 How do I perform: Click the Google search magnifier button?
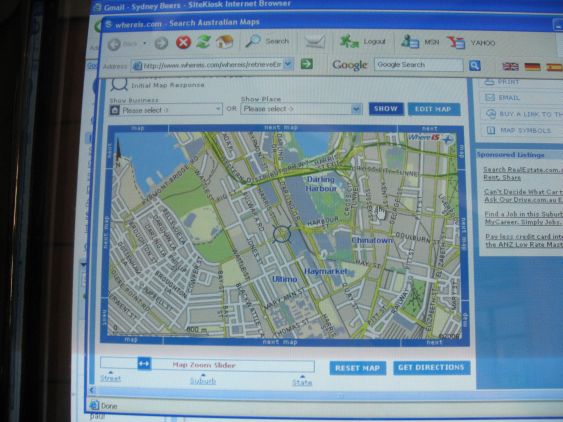click(474, 65)
